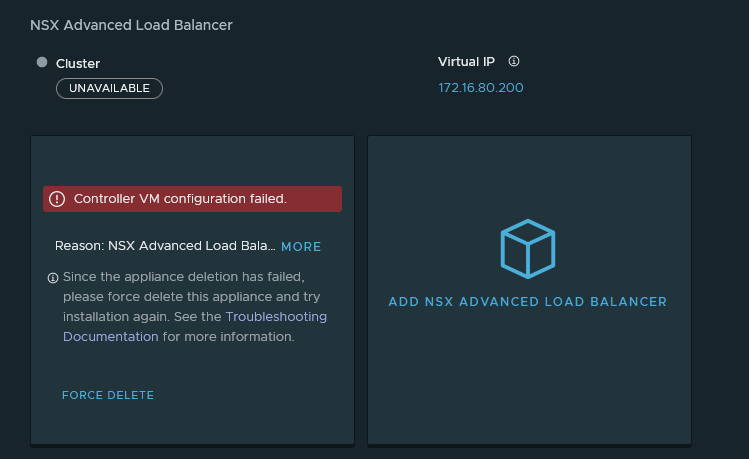Click the UNAVAILABLE status badge

[x=109, y=88]
